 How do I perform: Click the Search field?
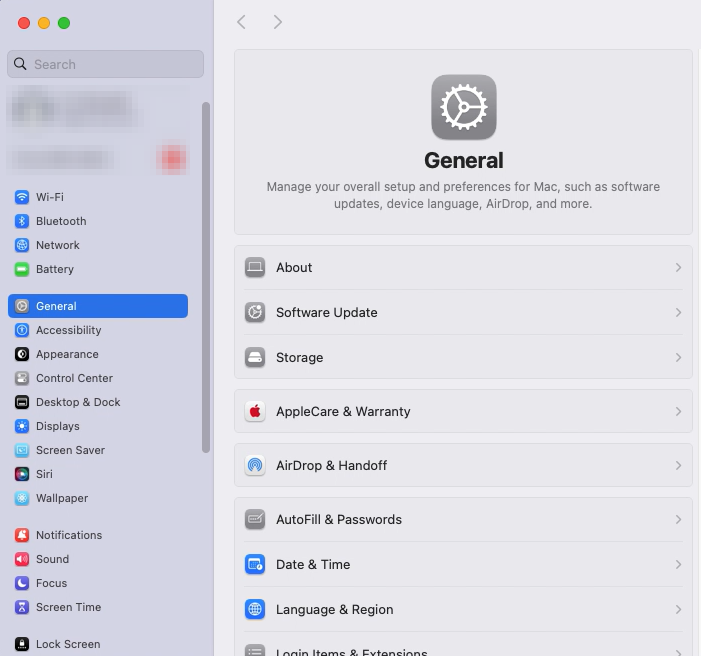point(106,64)
